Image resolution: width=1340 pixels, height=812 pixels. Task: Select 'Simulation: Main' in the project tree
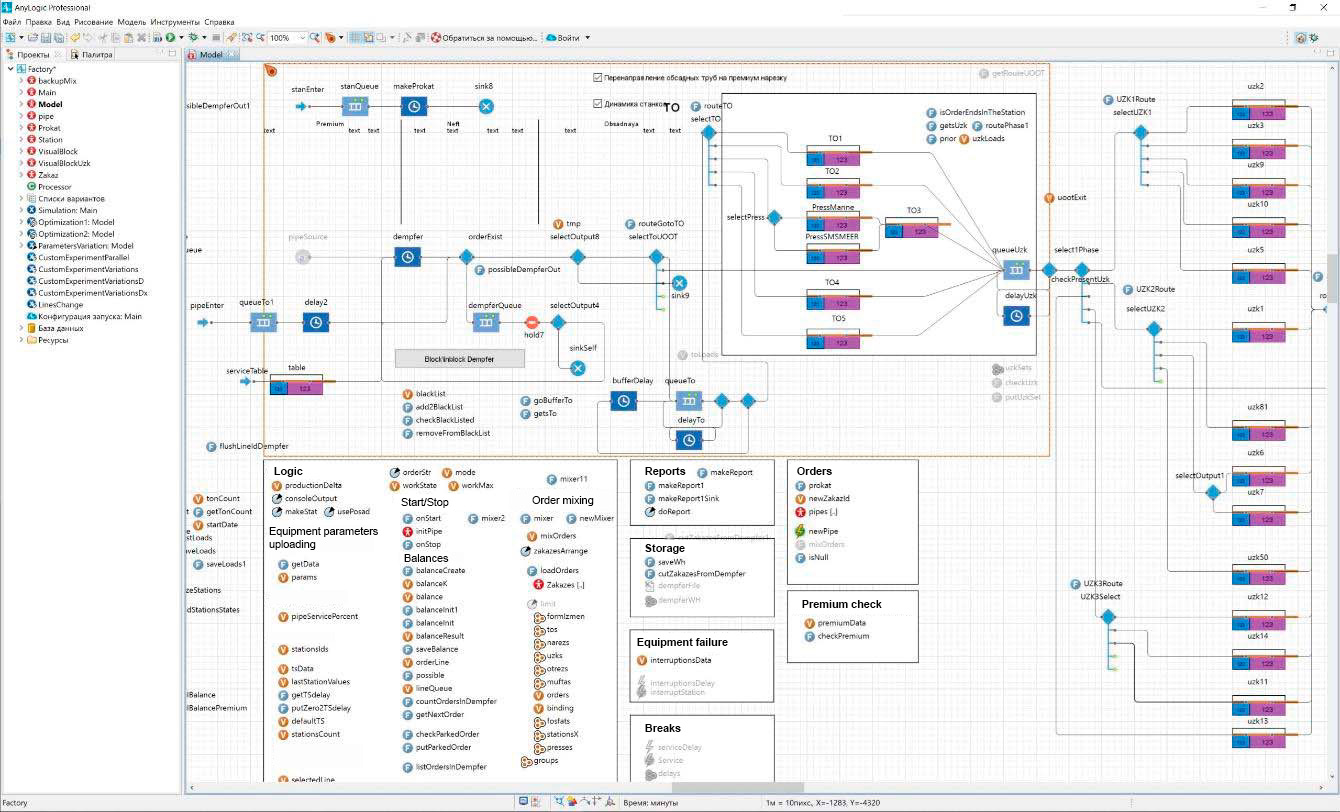[67, 210]
